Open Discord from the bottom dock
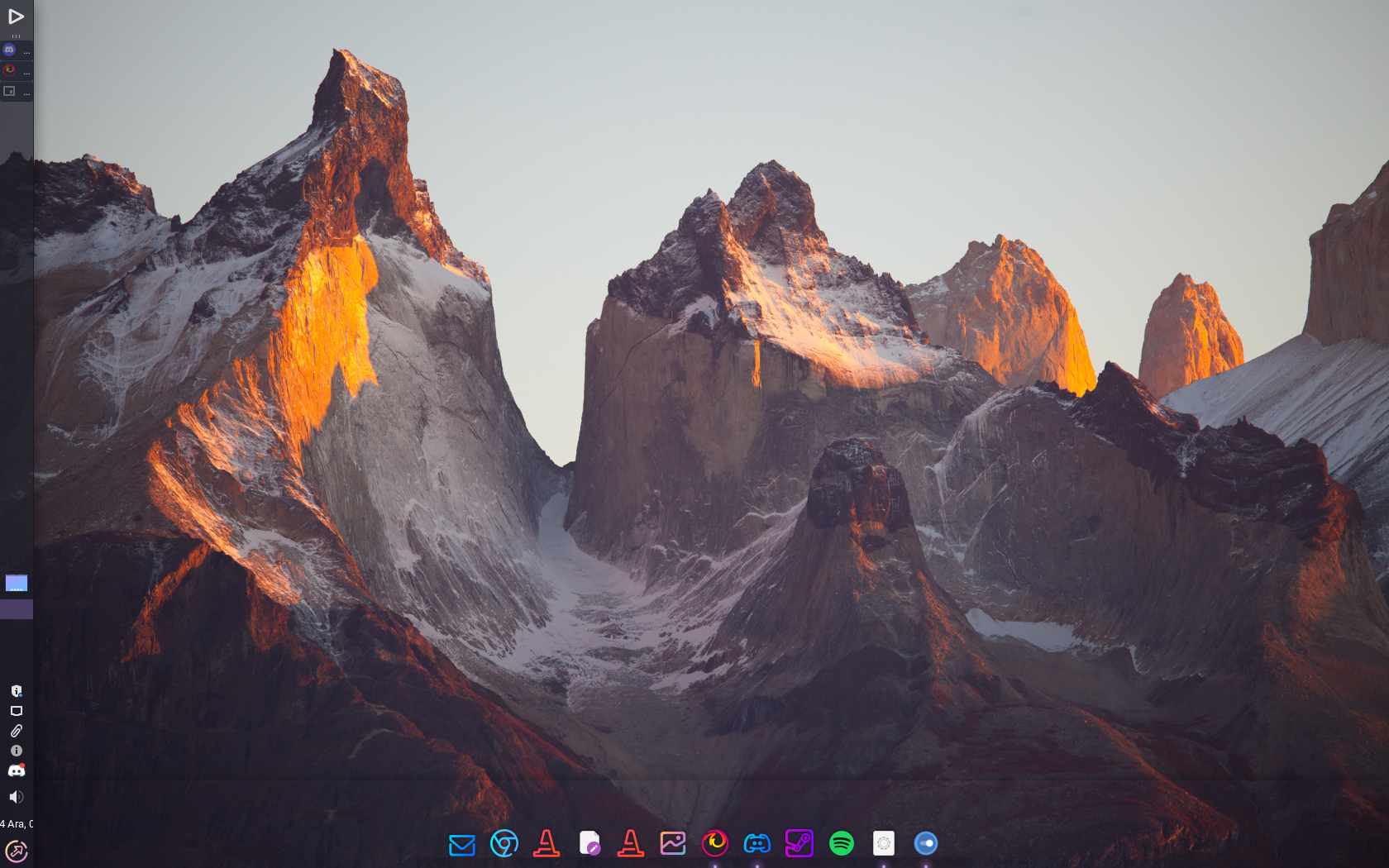Viewport: 1389px width, 868px height. [757, 843]
